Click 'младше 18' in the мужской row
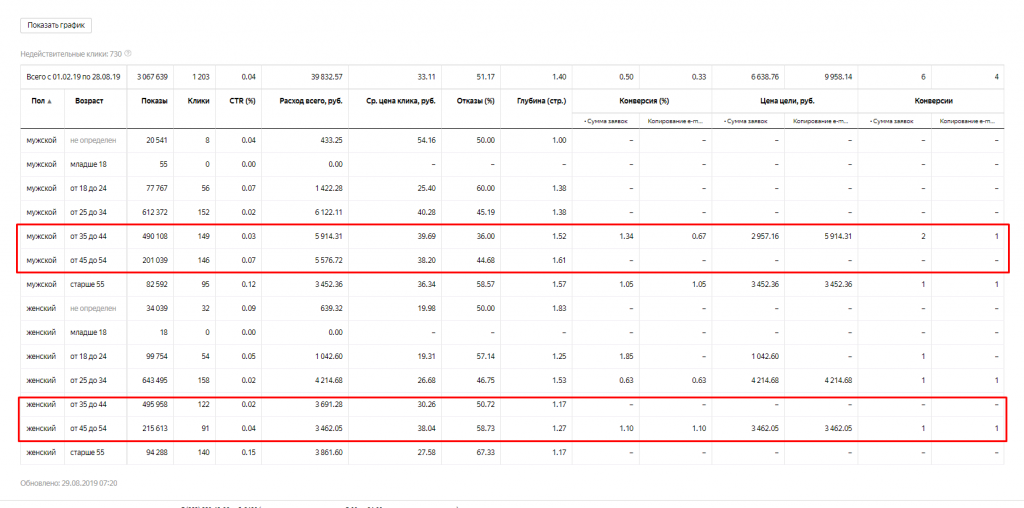This screenshot has width=1024, height=508. [88, 165]
